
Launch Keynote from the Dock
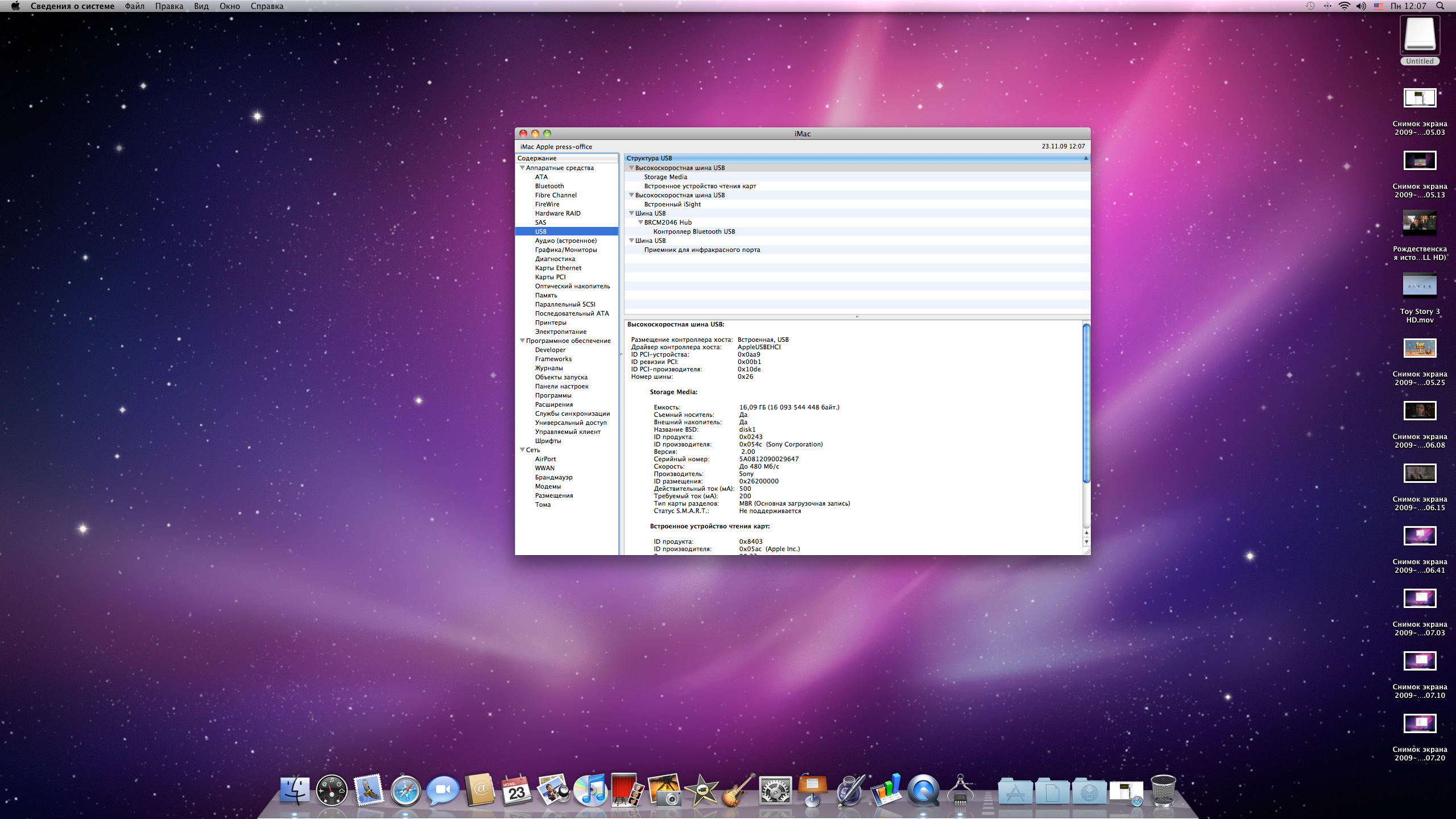(x=812, y=791)
